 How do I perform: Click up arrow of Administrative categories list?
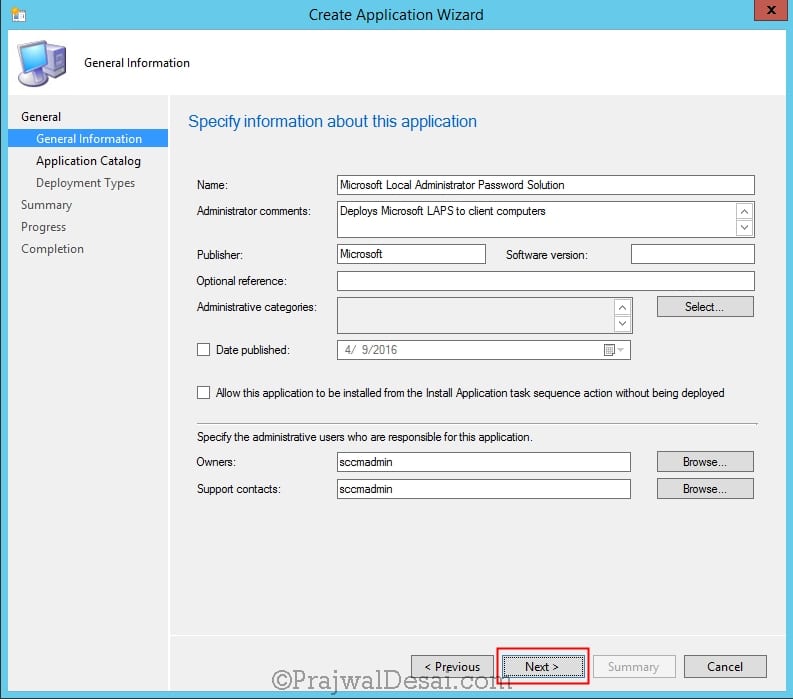tap(623, 307)
